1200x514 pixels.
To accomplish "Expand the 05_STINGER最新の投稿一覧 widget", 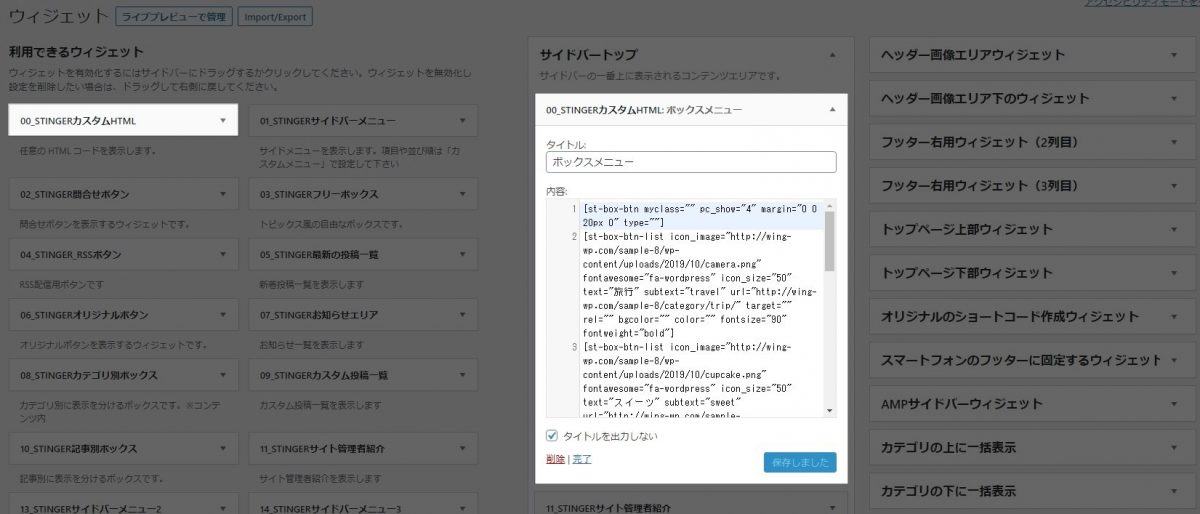I will click(x=363, y=254).
